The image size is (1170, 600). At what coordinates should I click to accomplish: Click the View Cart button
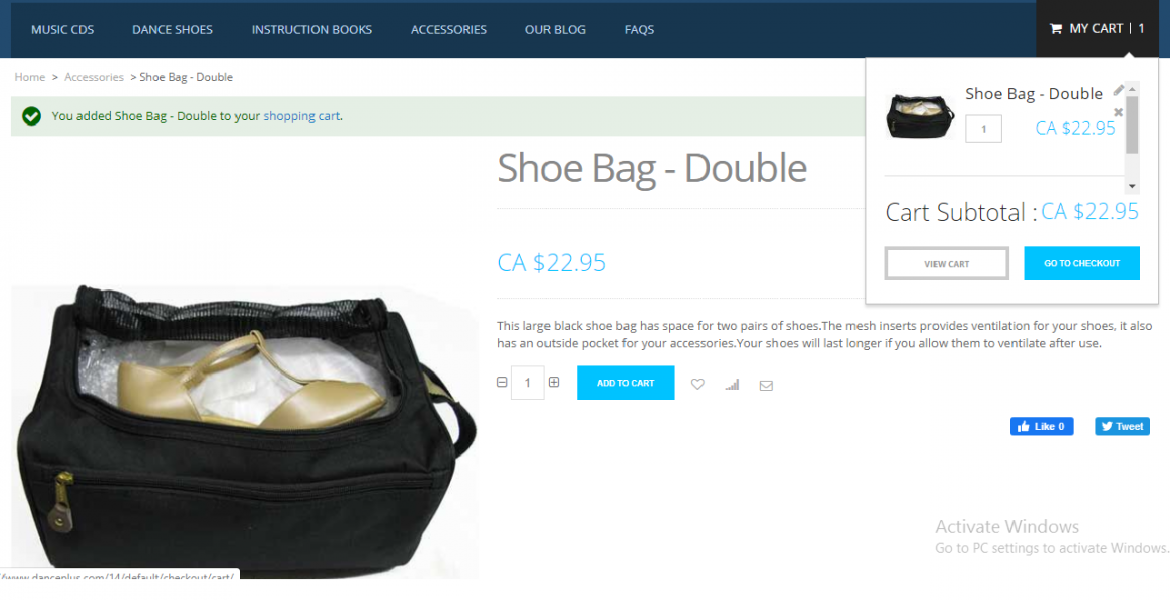coord(947,263)
